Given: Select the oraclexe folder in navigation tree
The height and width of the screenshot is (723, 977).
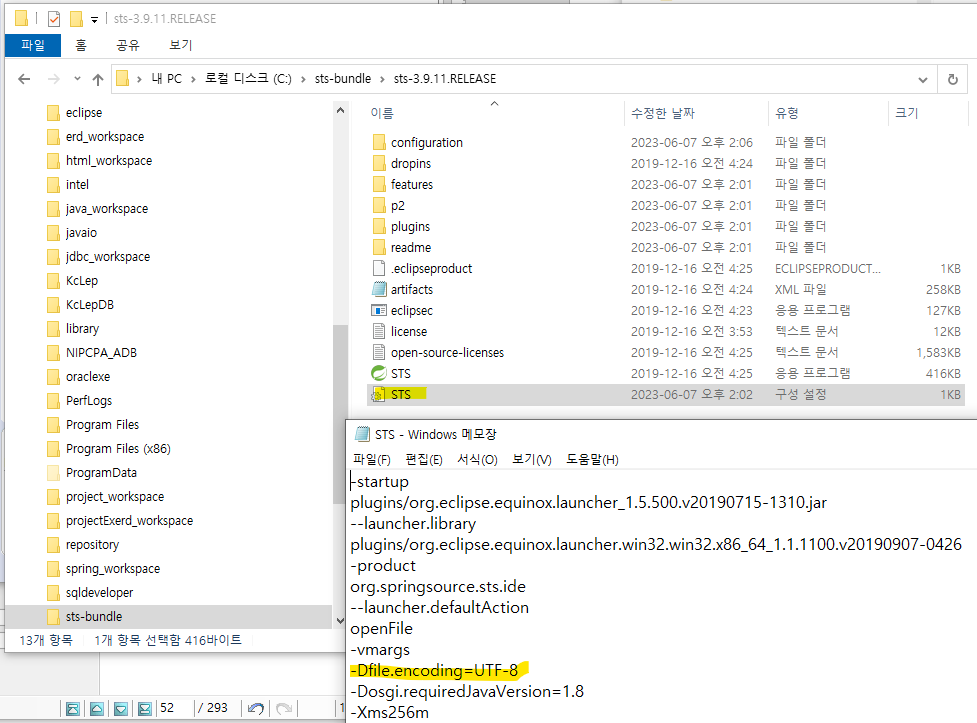Looking at the screenshot, I should click(88, 377).
